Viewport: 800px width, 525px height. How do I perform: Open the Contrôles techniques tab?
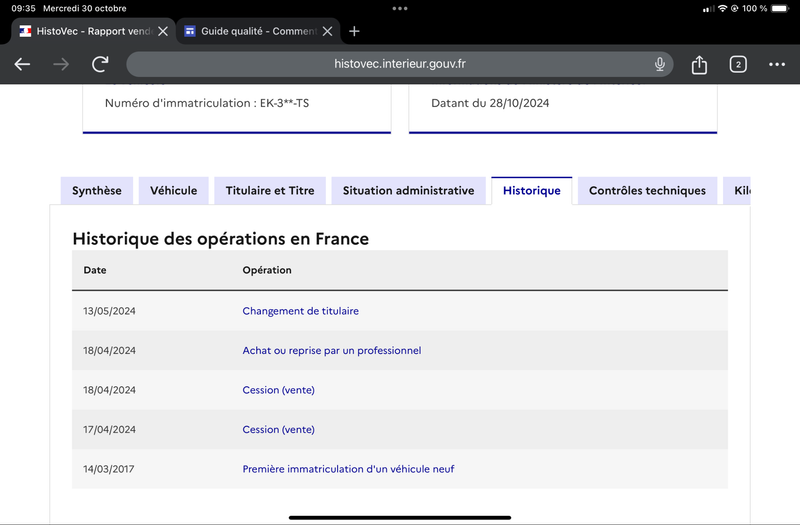(647, 191)
